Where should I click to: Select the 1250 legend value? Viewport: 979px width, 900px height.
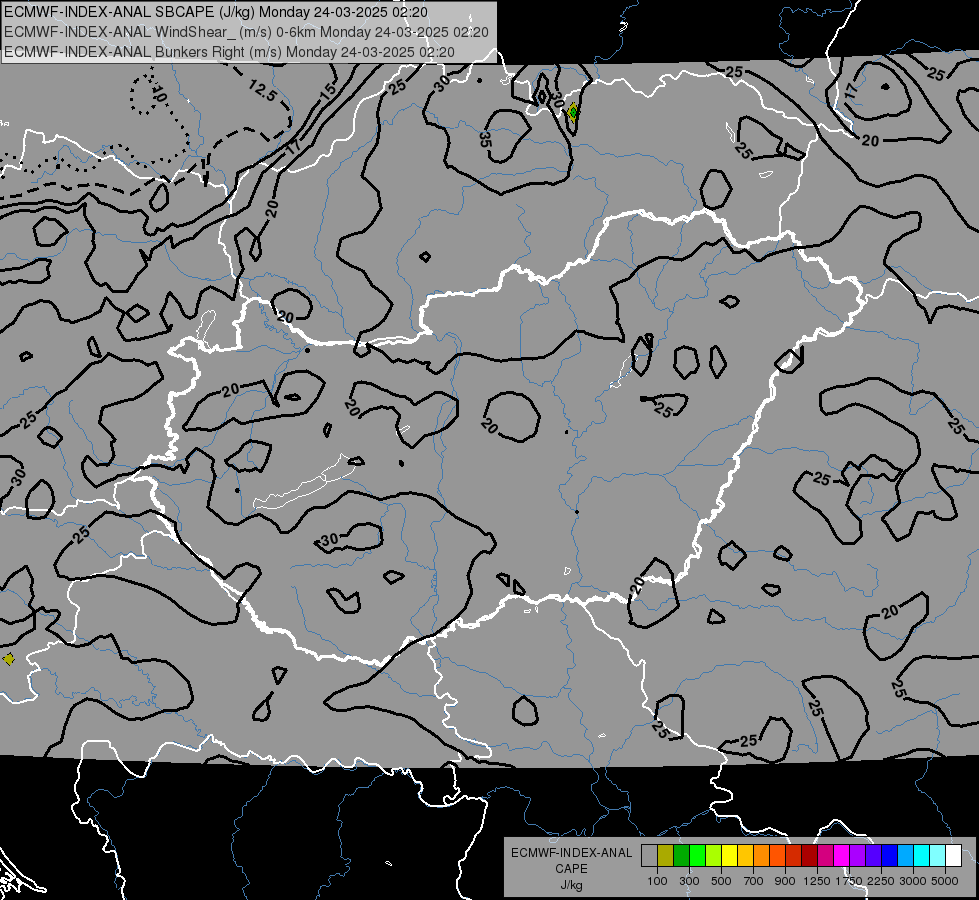click(817, 881)
